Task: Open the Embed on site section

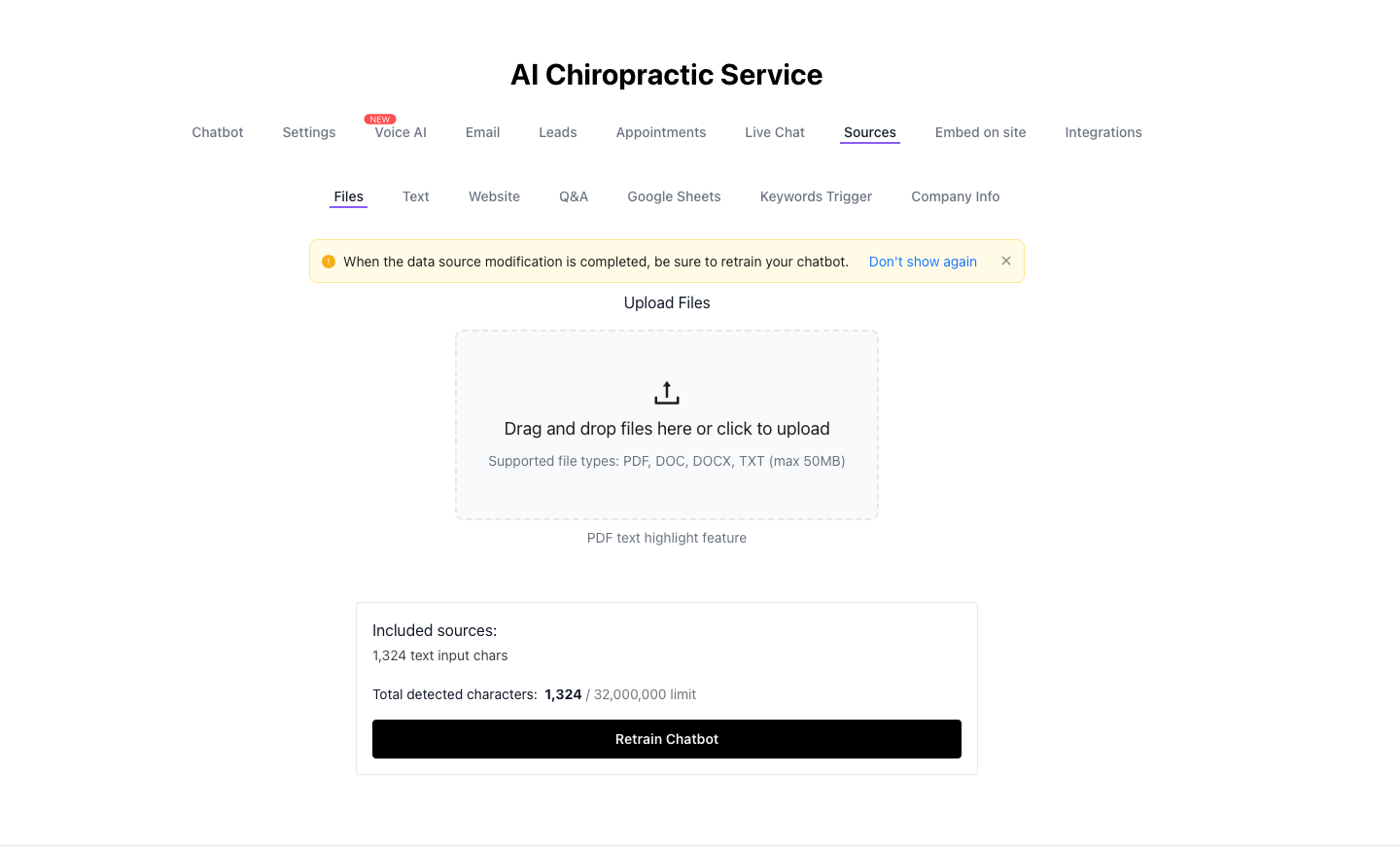Action: pos(980,132)
